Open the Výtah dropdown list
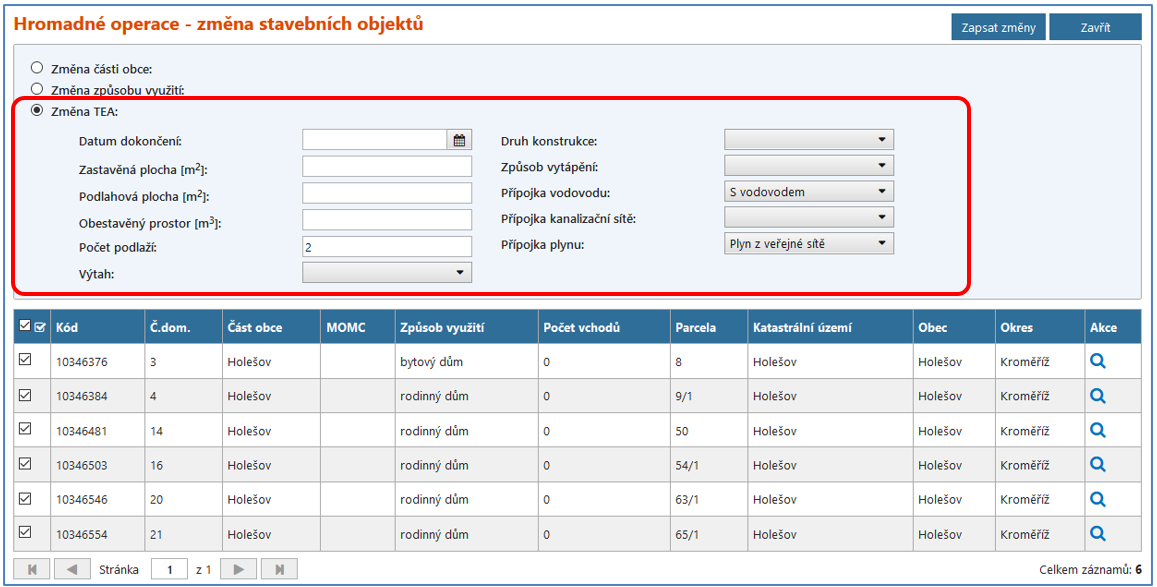 click(x=386, y=272)
